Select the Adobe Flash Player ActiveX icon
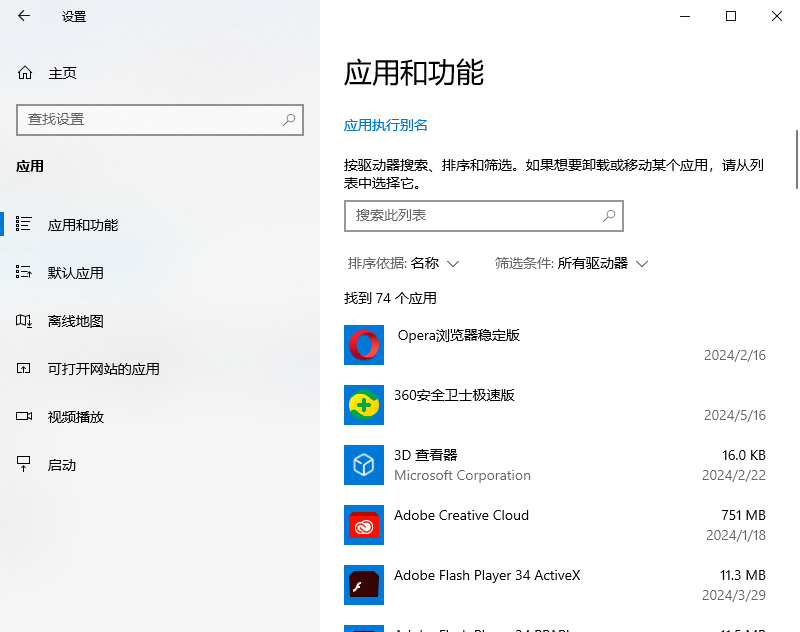 [363, 585]
